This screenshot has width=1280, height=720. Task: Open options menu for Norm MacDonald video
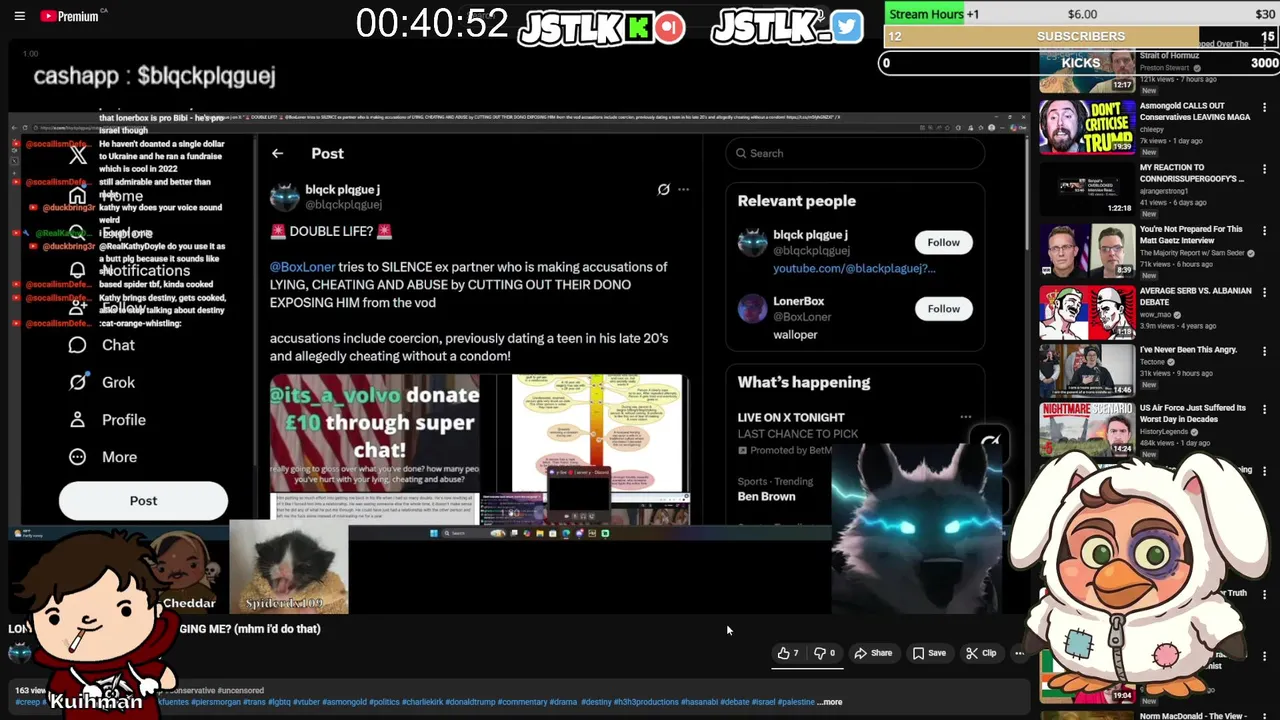click(x=1265, y=716)
